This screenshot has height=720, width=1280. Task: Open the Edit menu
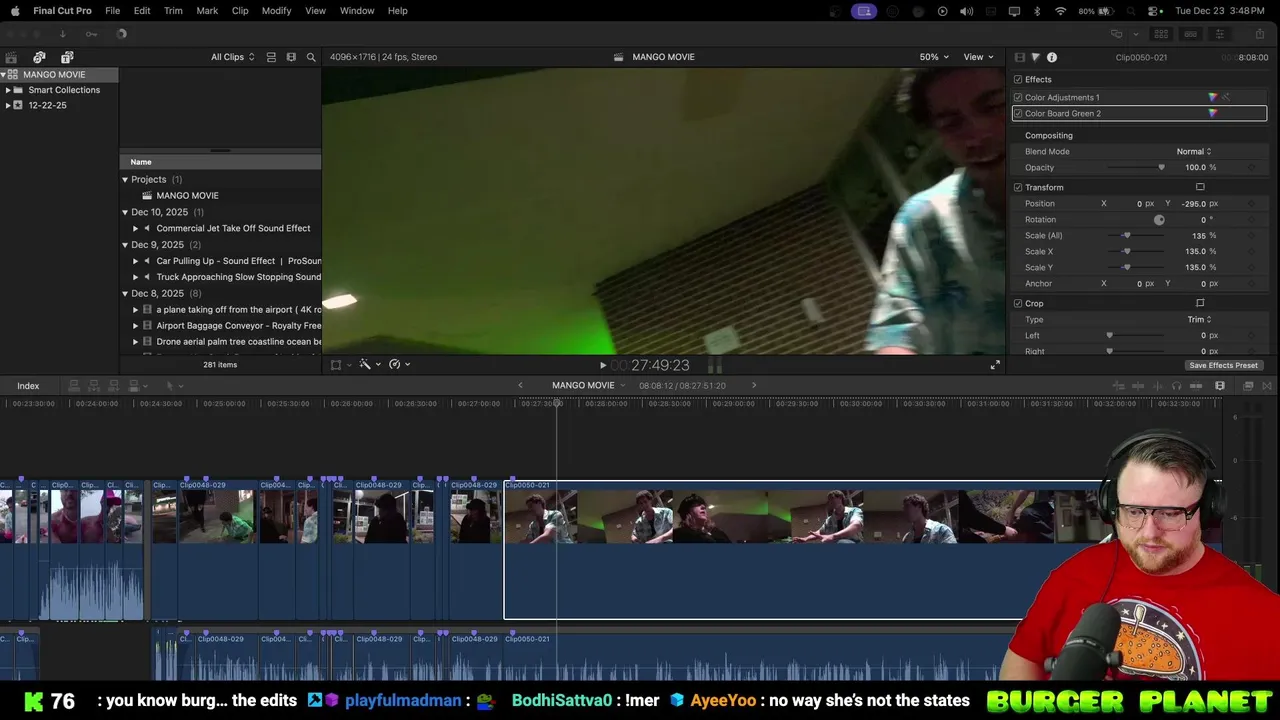pos(142,10)
